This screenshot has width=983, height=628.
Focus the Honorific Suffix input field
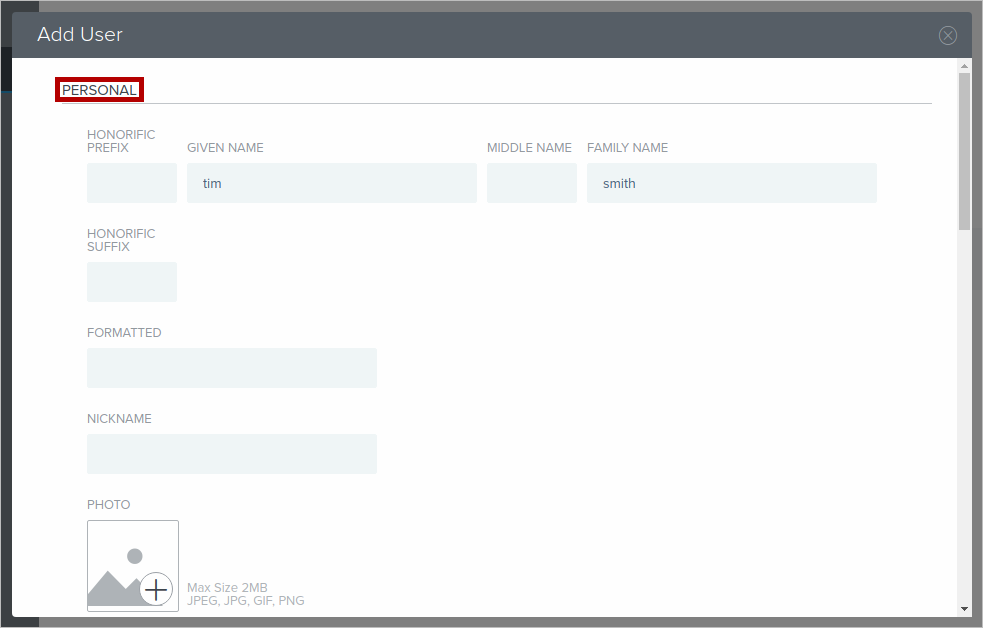tap(132, 282)
